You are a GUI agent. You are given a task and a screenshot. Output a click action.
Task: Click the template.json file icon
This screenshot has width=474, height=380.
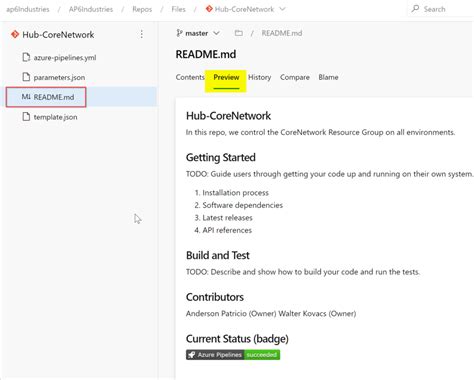click(26, 117)
